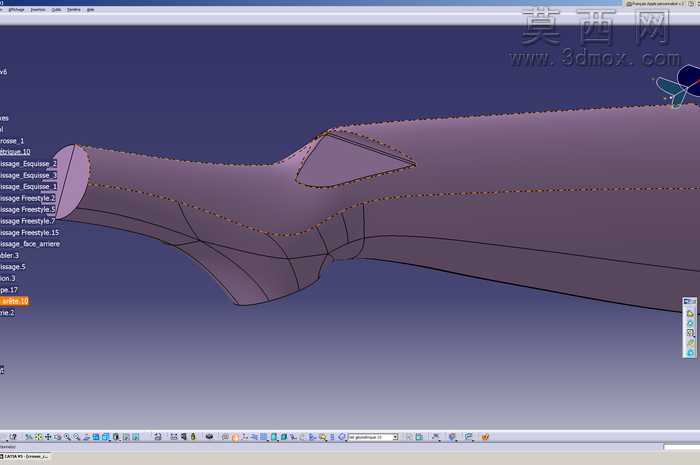The height and width of the screenshot is (465, 700).
Task: Open the Isometric quick view icon
Action: point(105,437)
